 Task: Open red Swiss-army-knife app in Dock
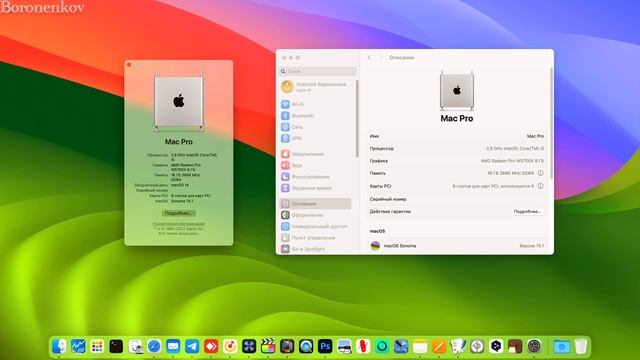(363, 347)
